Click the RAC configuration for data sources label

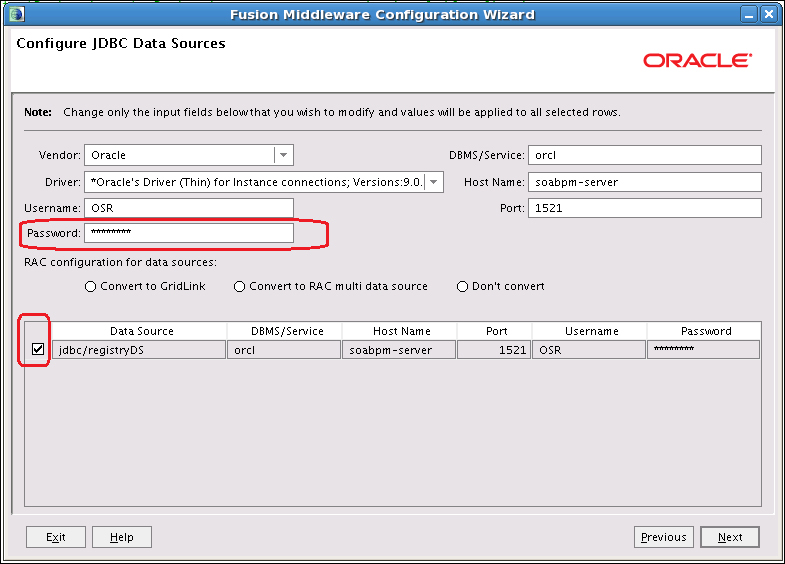click(x=120, y=262)
